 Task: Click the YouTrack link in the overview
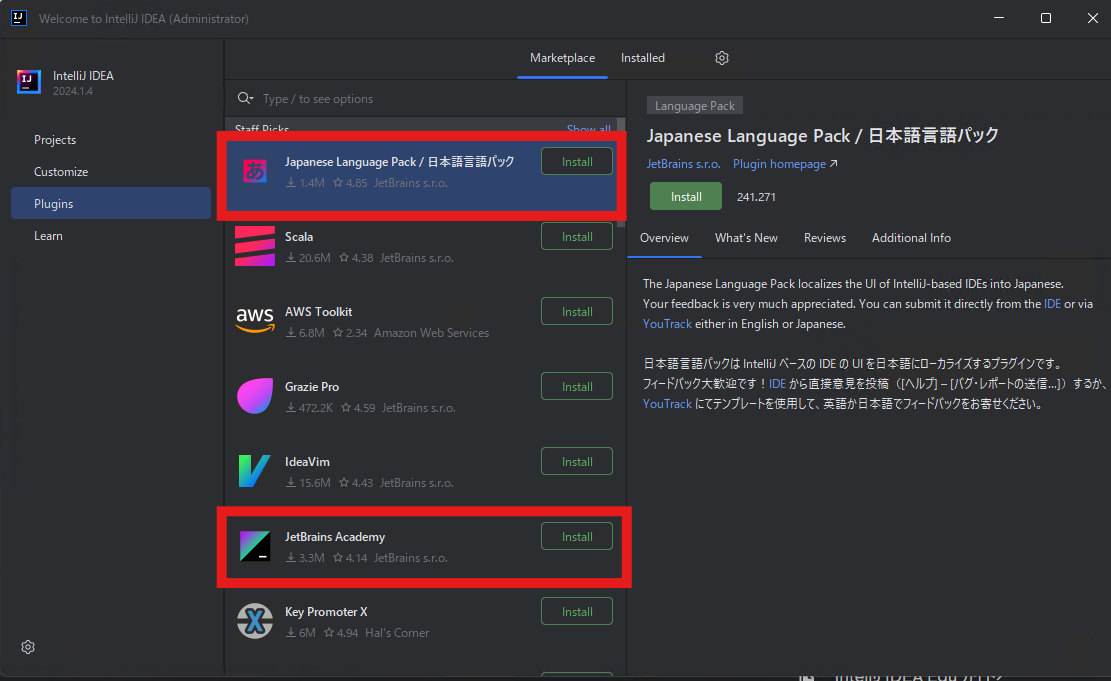point(667,321)
